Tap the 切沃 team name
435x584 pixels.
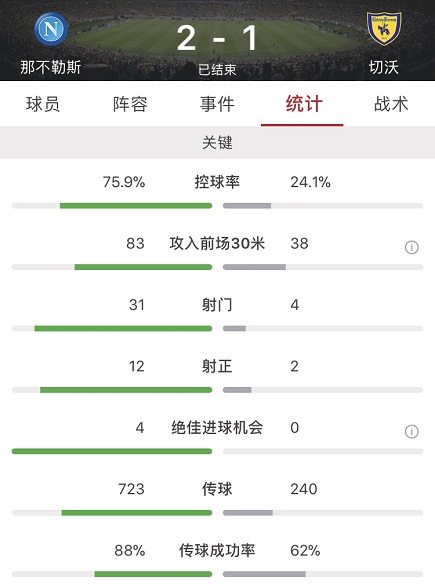[x=384, y=67]
